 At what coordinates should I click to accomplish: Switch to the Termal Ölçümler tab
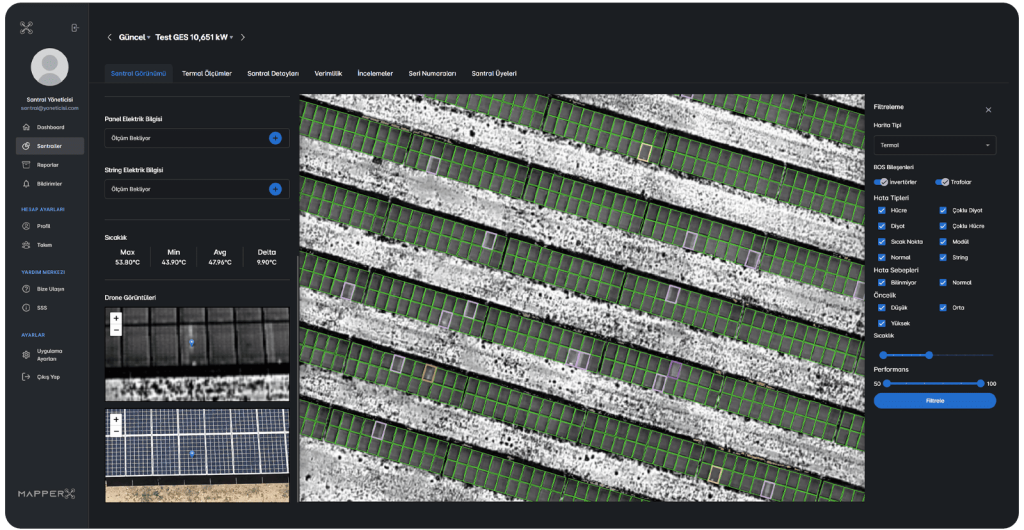(207, 74)
